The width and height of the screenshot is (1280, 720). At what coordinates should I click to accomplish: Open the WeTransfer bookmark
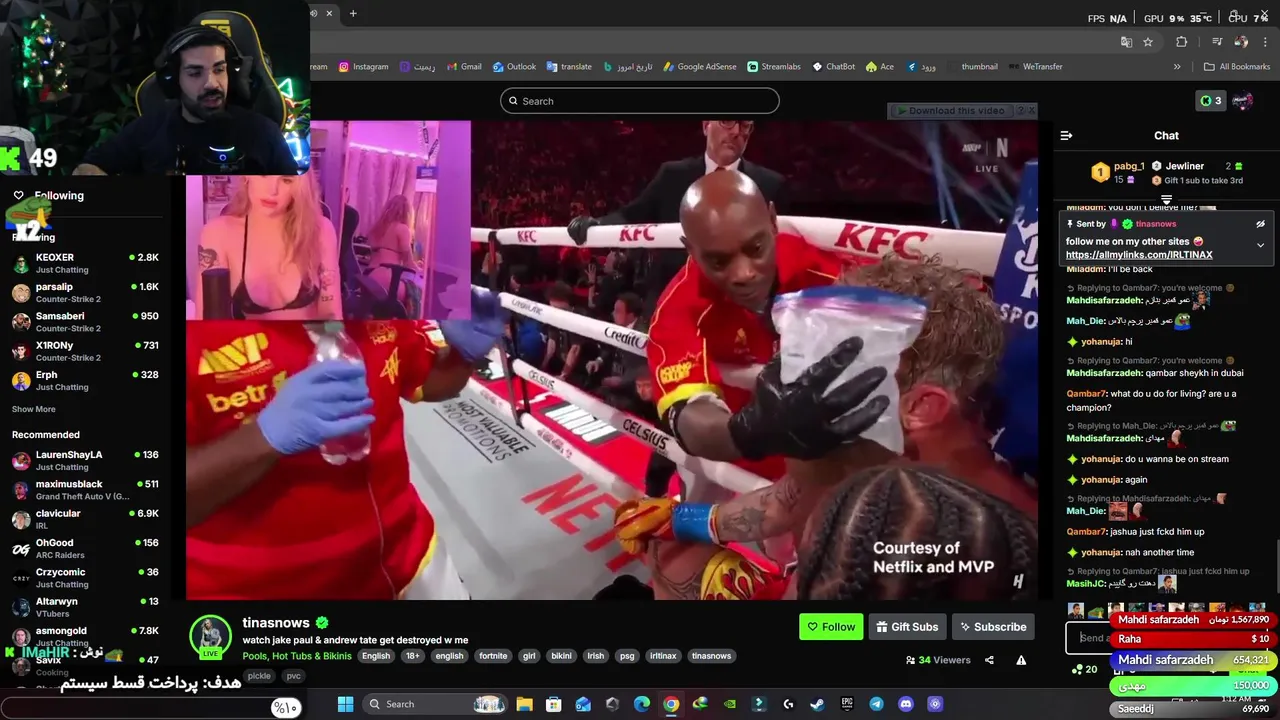[1035, 67]
